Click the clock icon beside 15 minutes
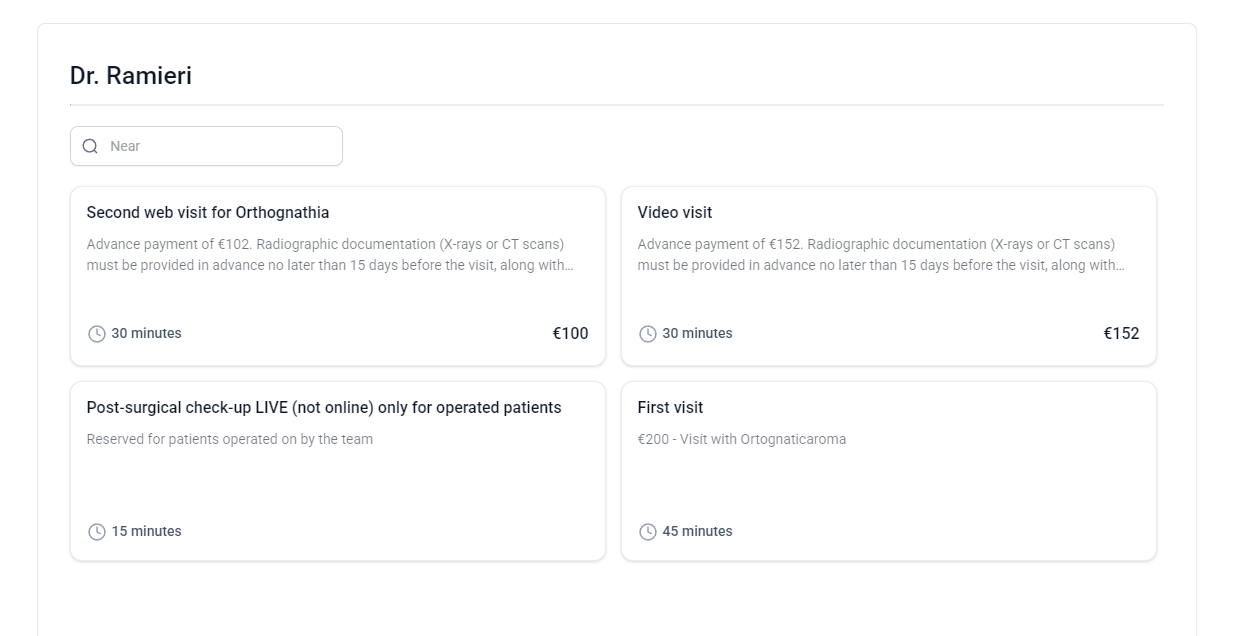 (97, 532)
